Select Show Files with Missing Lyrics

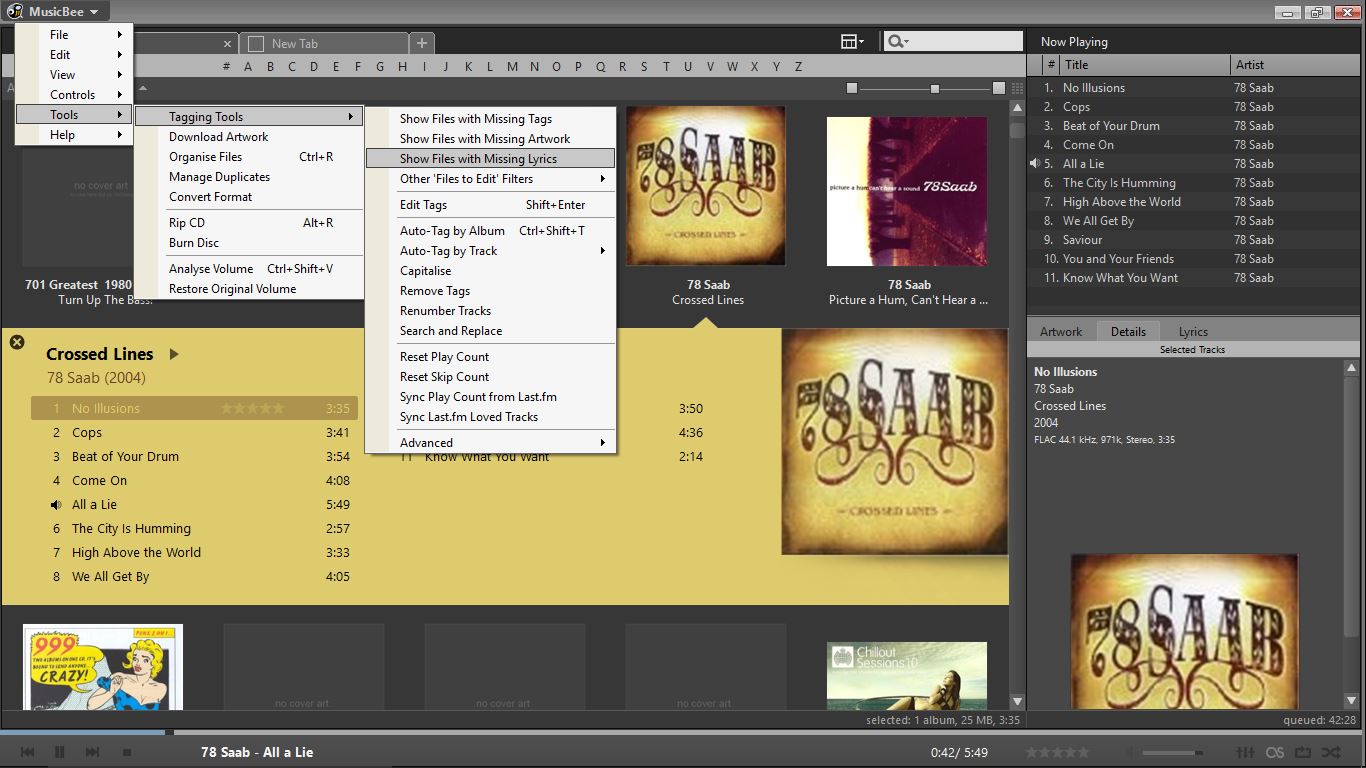click(490, 159)
